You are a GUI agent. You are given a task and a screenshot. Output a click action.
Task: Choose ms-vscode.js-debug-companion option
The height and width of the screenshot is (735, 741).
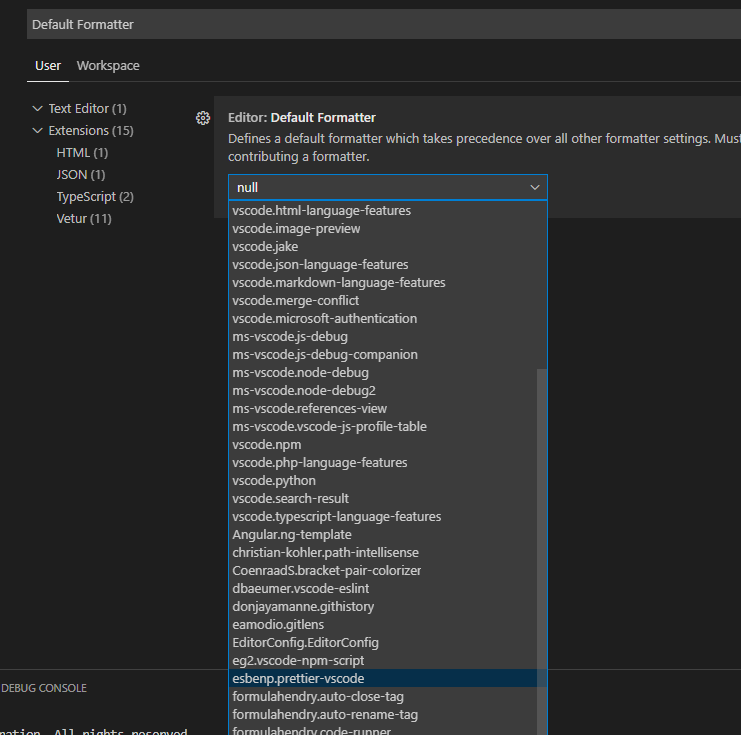click(x=383, y=355)
